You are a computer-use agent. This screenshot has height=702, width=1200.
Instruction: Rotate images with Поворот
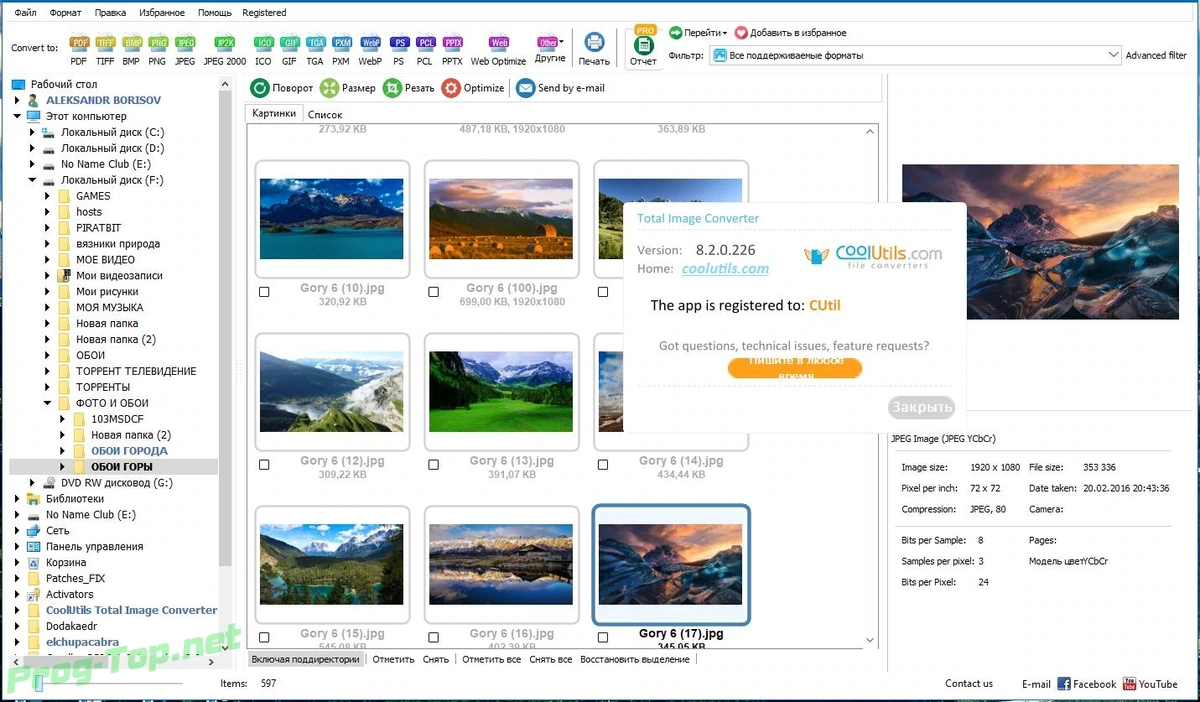(282, 88)
